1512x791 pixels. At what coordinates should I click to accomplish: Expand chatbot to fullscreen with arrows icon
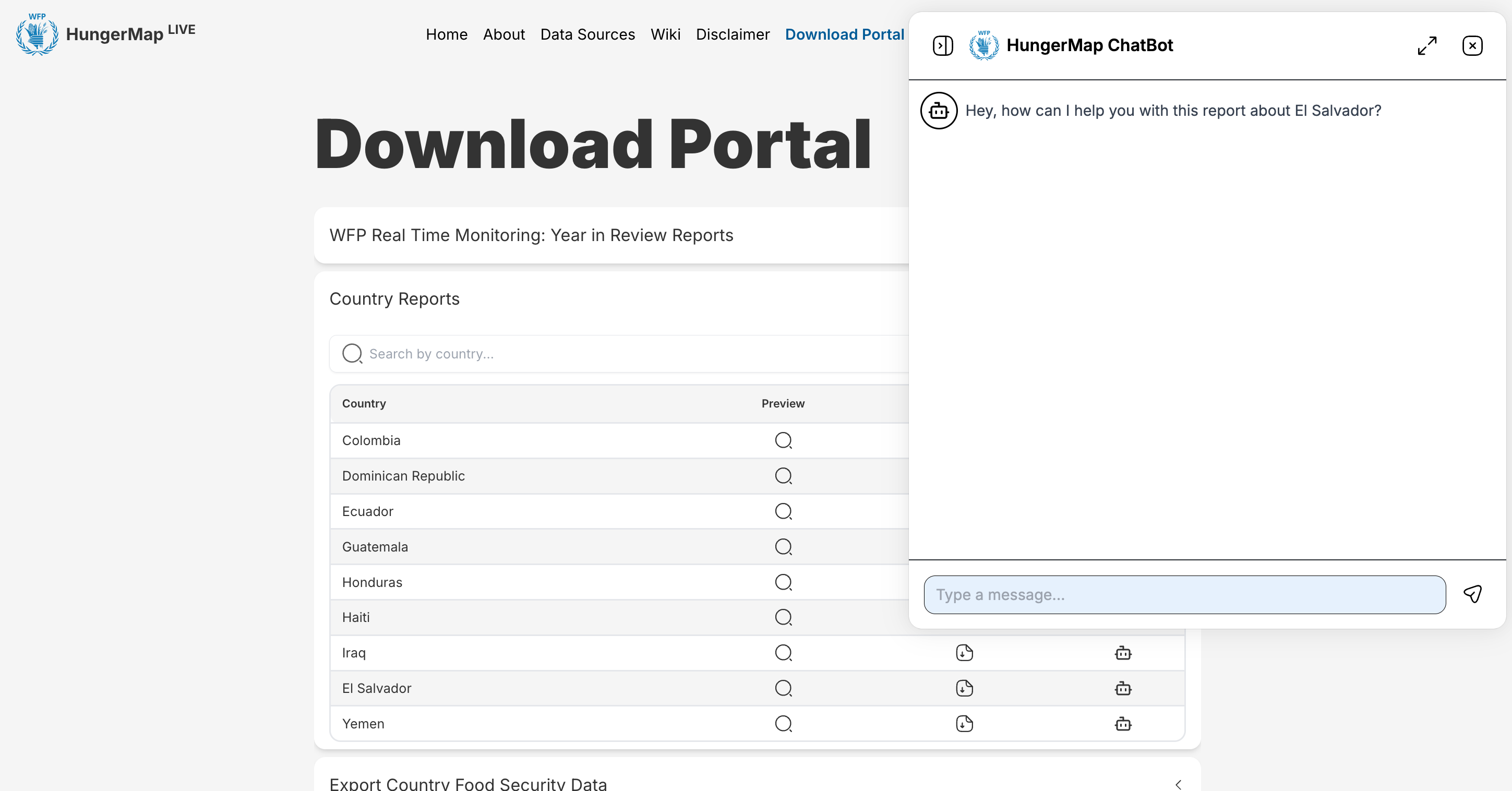[x=1427, y=46]
